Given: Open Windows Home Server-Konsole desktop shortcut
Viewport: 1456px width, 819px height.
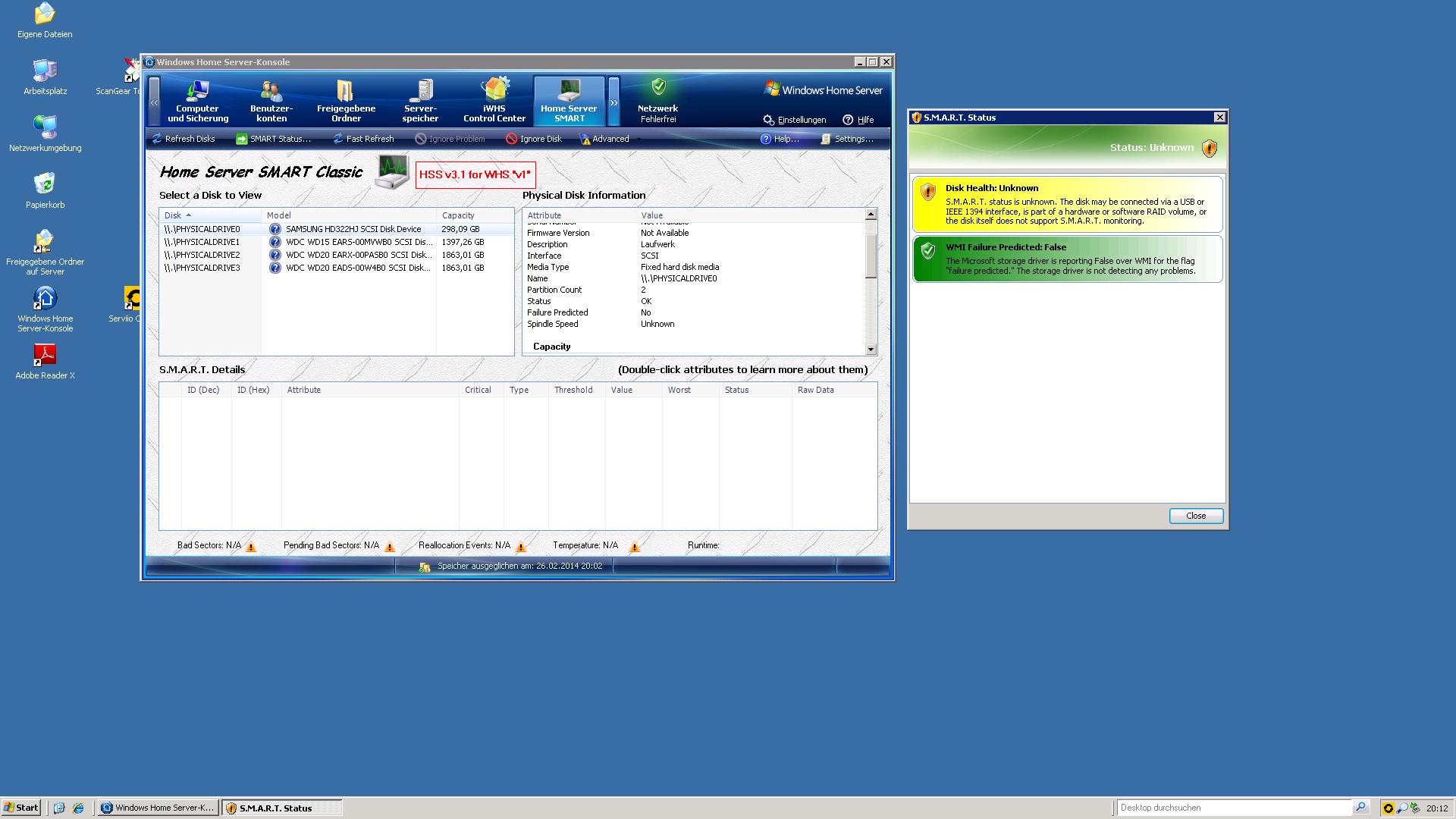Looking at the screenshot, I should [45, 309].
